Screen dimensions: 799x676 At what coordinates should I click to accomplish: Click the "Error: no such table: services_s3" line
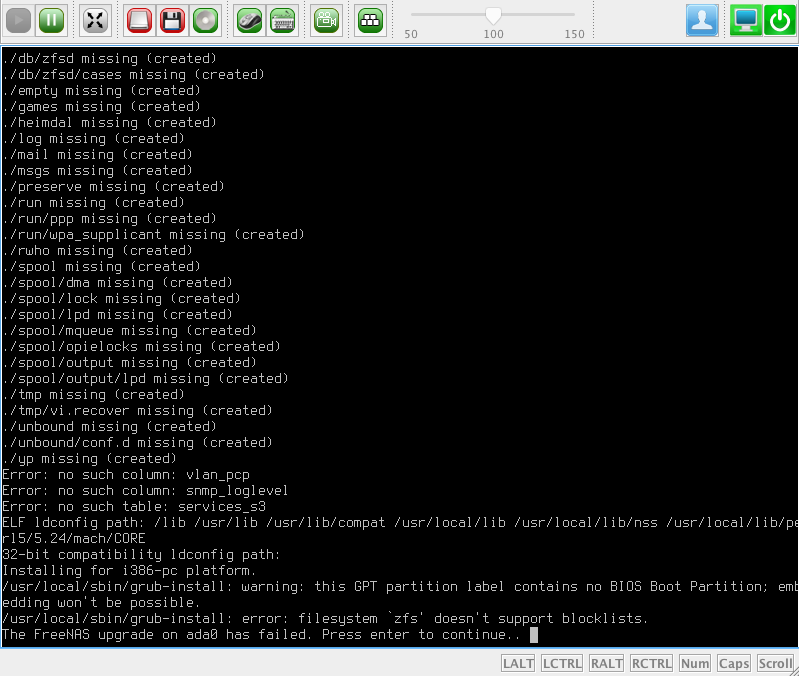pos(134,507)
